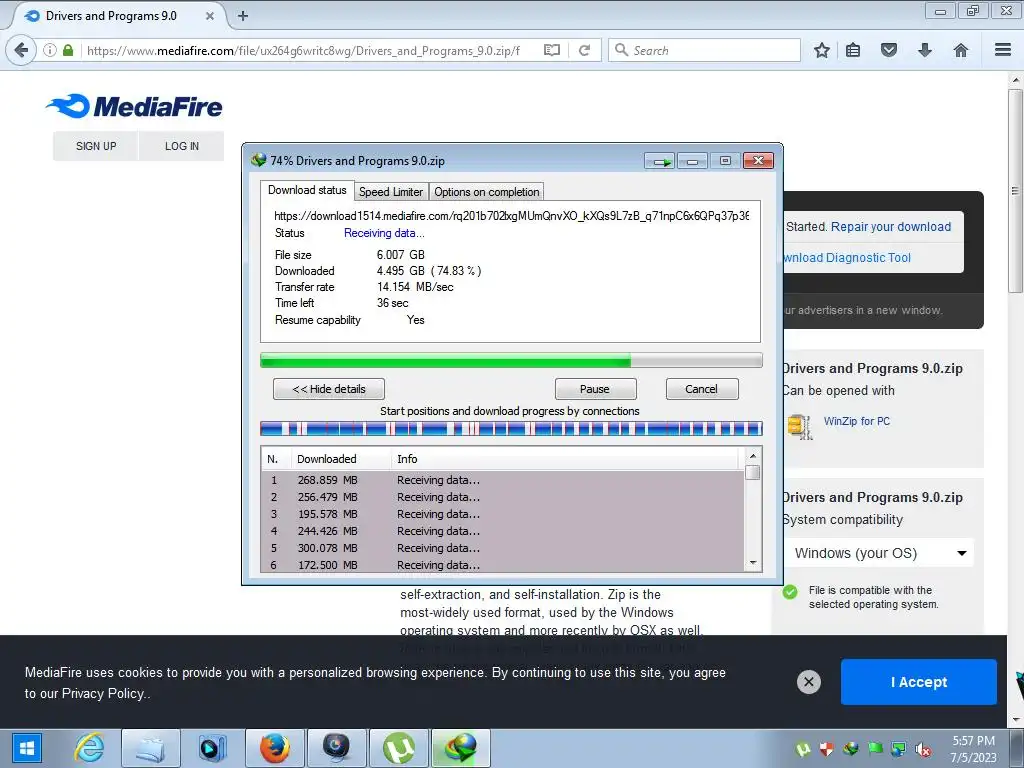Select connection row 5 with 300.078 MB
This screenshot has height=768, width=1024.
click(x=503, y=548)
